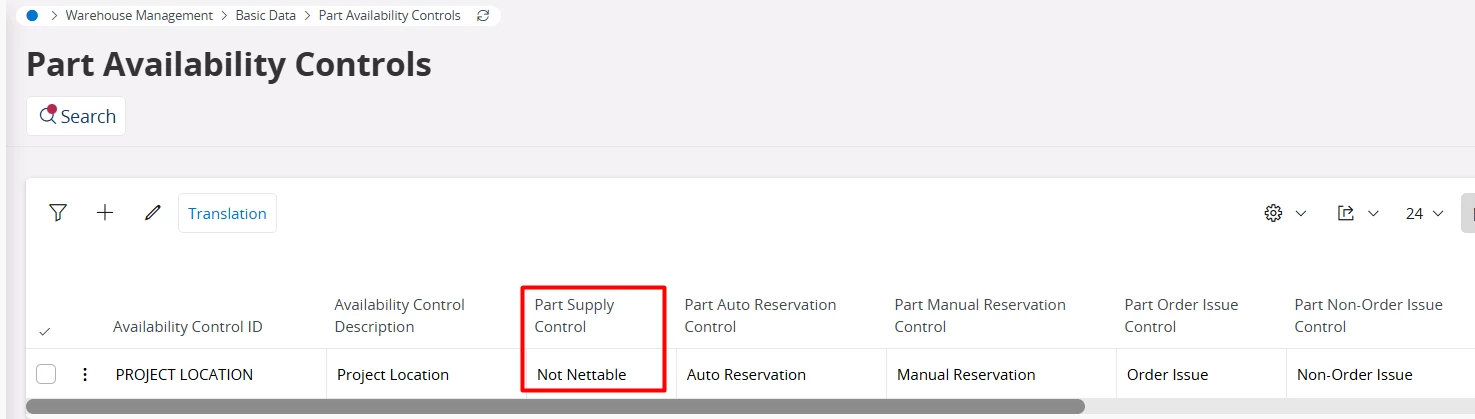Tick the PROJECT LOCATION row checkbox

coord(46,375)
